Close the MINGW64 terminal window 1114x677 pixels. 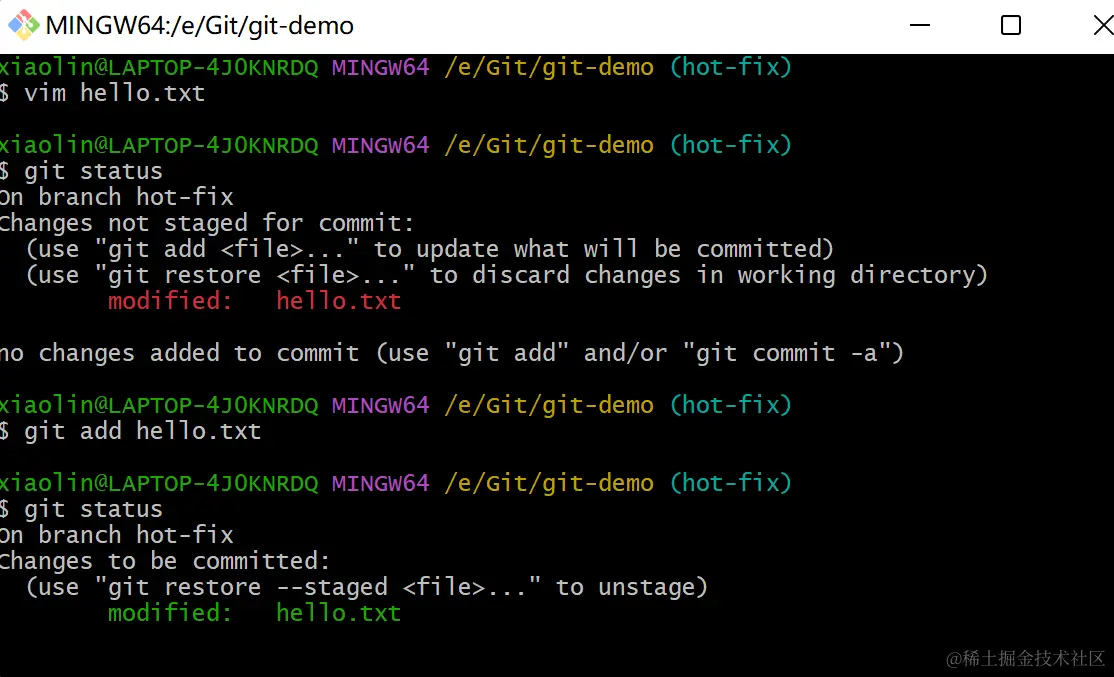click(x=1103, y=26)
